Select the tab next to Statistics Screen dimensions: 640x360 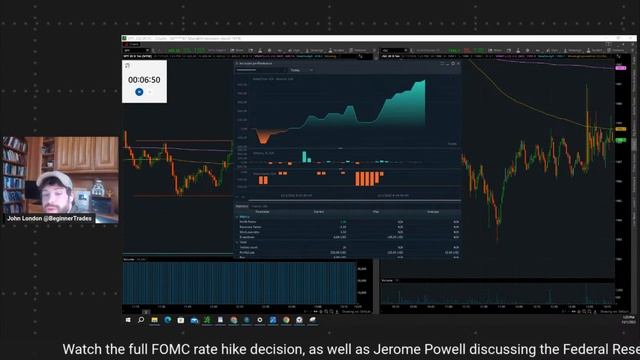click(259, 206)
